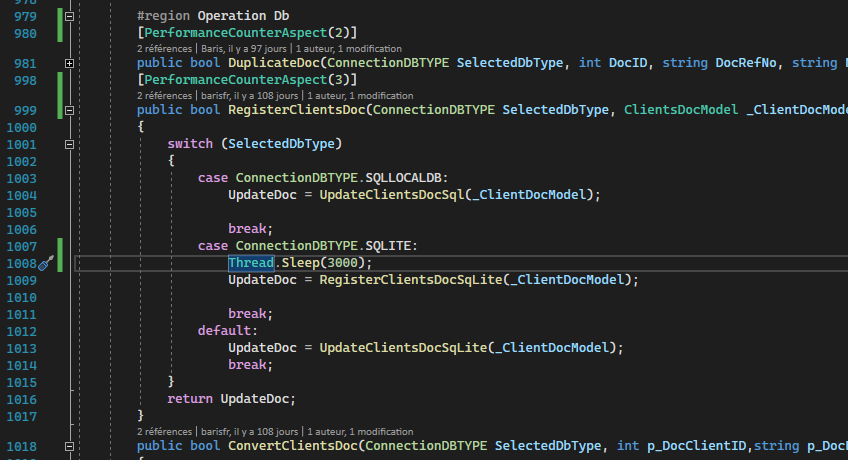
Task: Collapse the switch SelectedDbType block
Action: click(69, 144)
